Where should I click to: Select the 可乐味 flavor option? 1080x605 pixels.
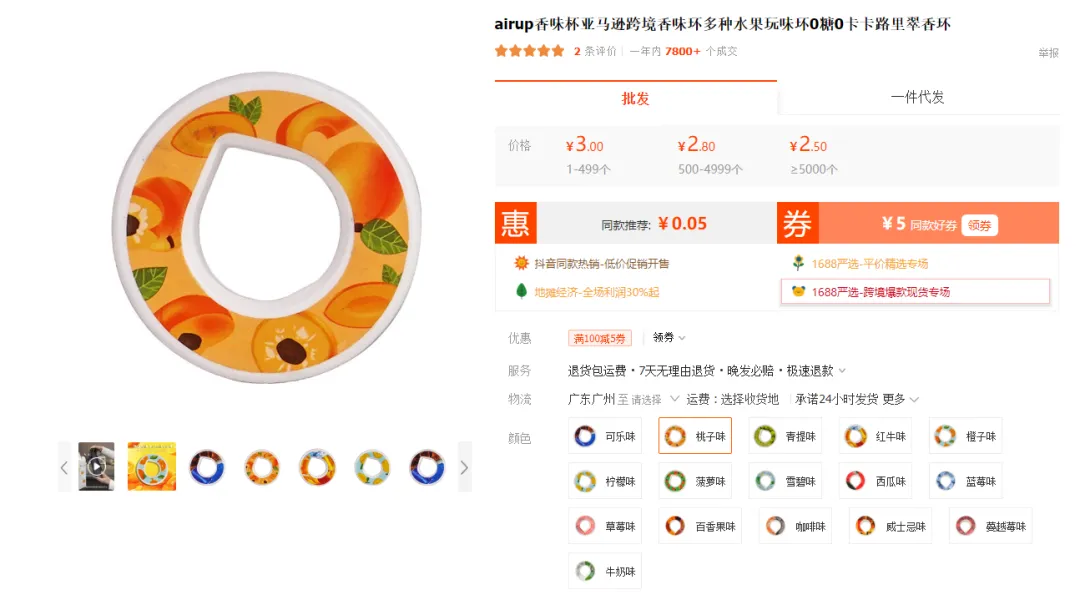[x=604, y=435]
